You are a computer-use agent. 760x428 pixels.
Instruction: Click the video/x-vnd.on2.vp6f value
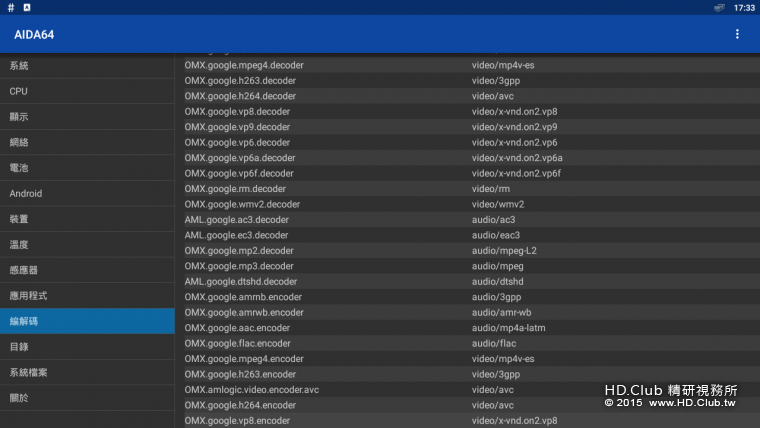516,174
